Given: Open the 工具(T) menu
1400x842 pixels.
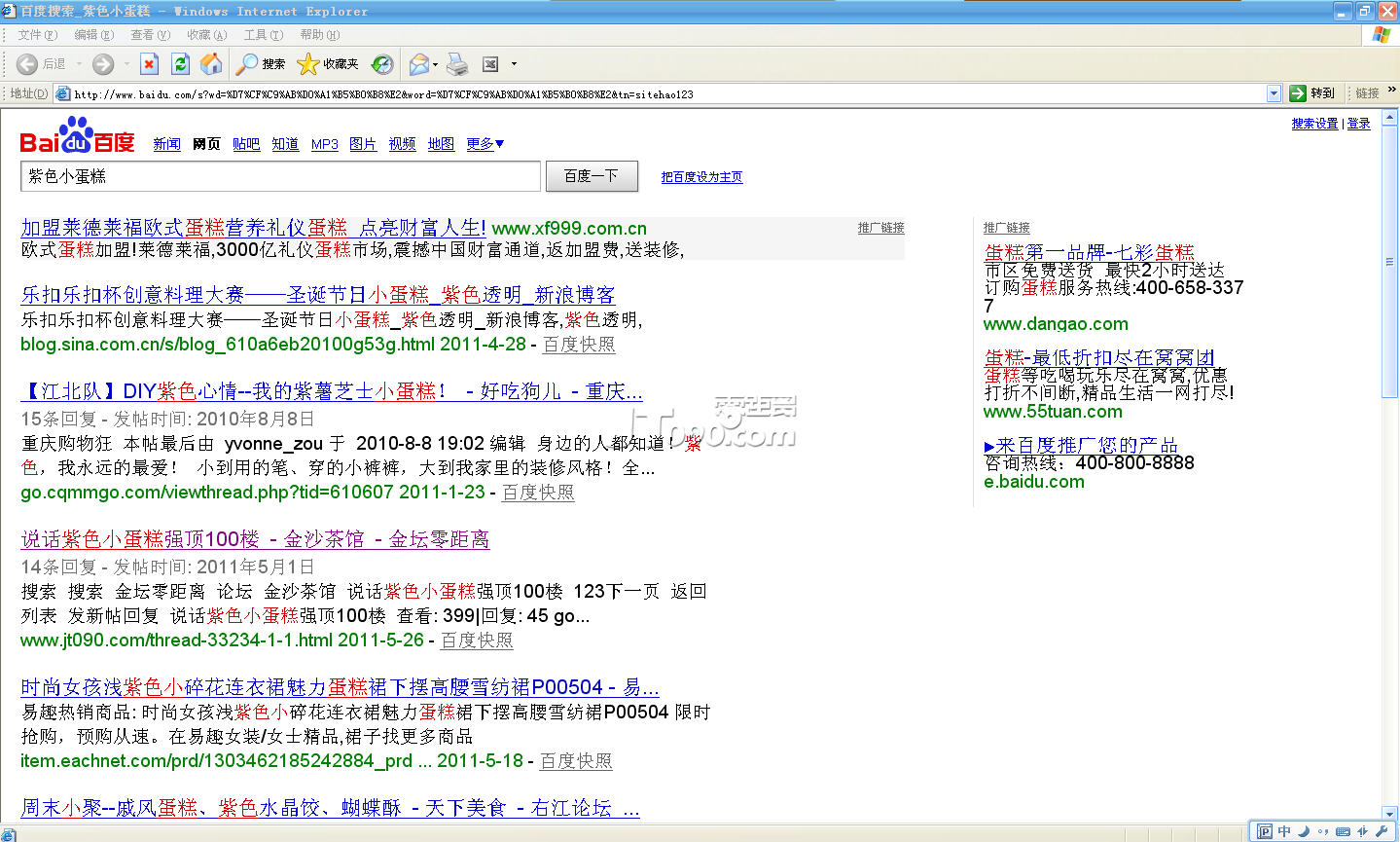Looking at the screenshot, I should click(264, 35).
